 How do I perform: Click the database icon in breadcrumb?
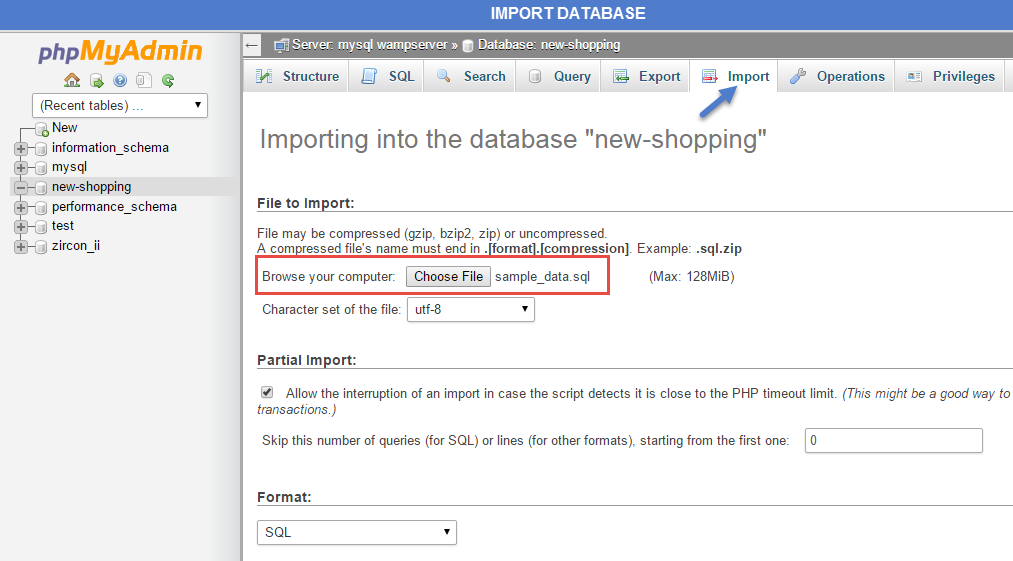pyautogui.click(x=468, y=46)
